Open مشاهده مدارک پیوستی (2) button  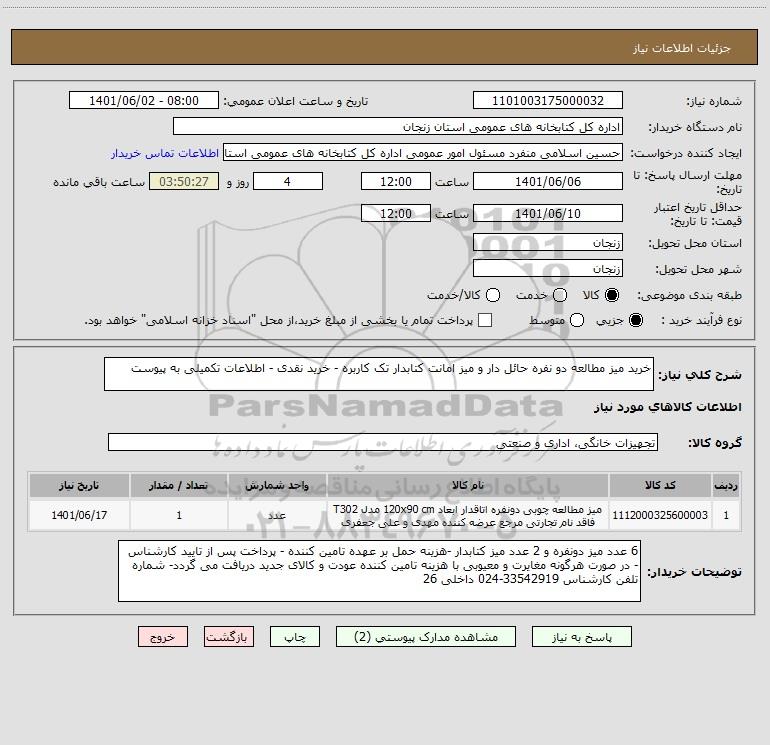(x=426, y=637)
